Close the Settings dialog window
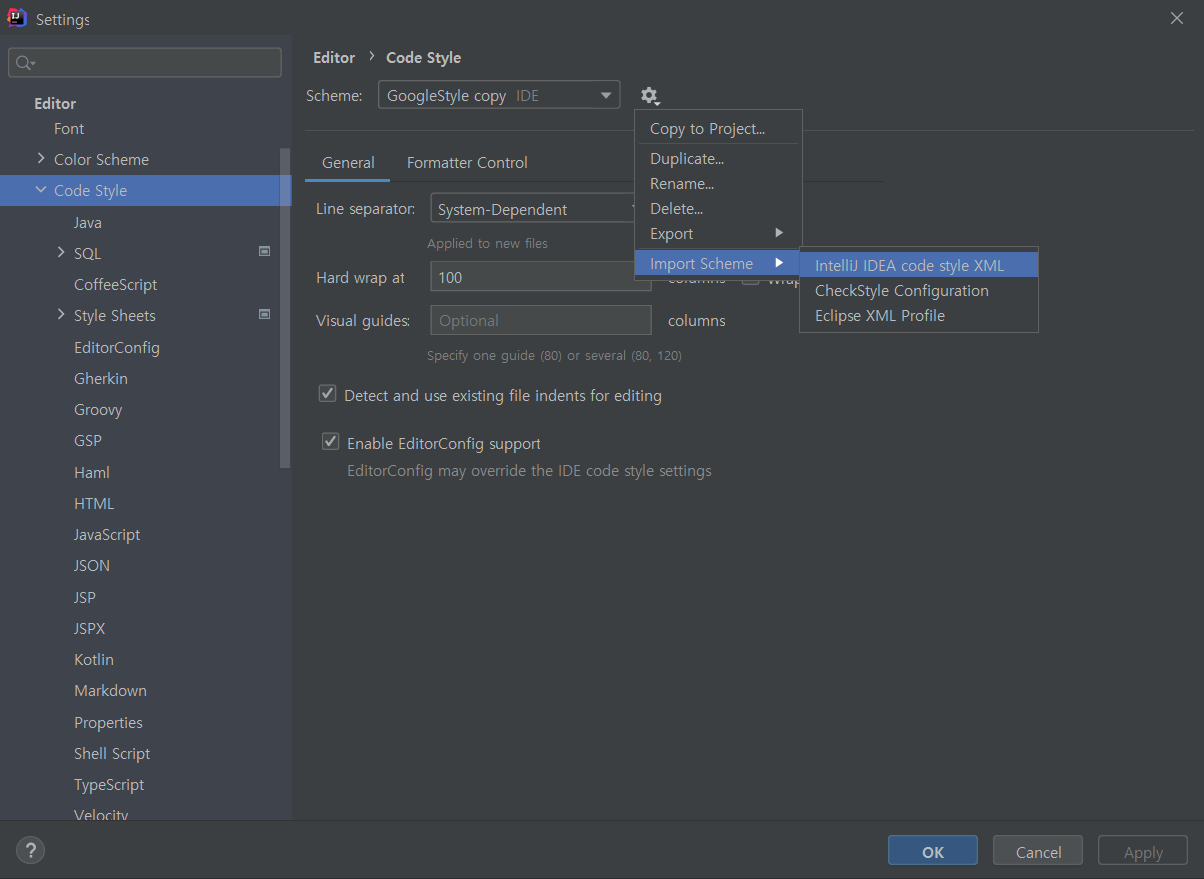1204x879 pixels. (x=1177, y=18)
